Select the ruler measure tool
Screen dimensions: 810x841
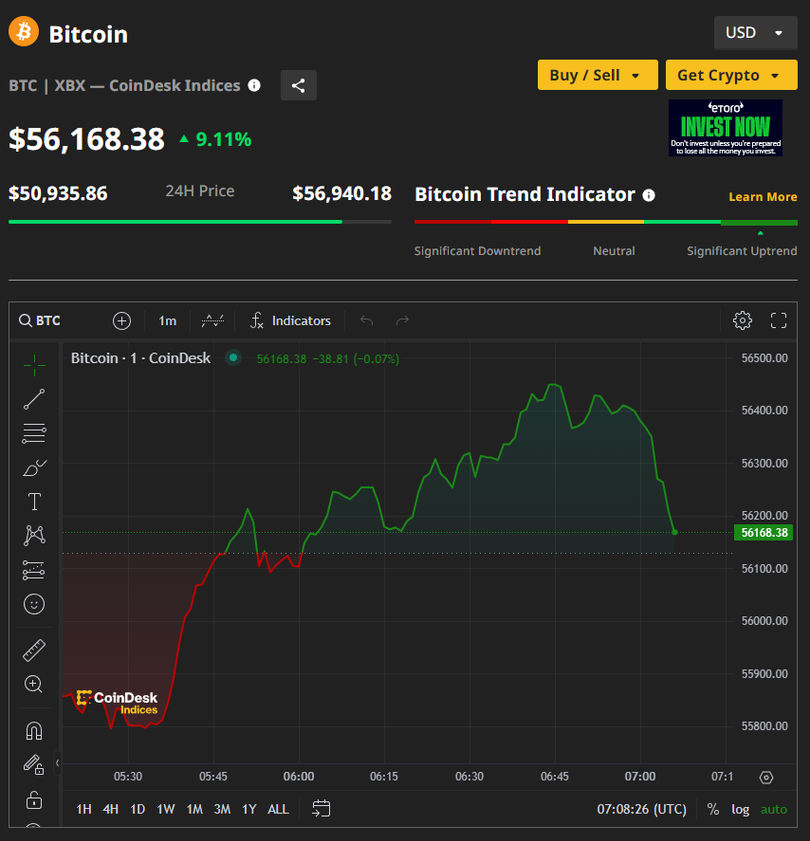coord(34,650)
